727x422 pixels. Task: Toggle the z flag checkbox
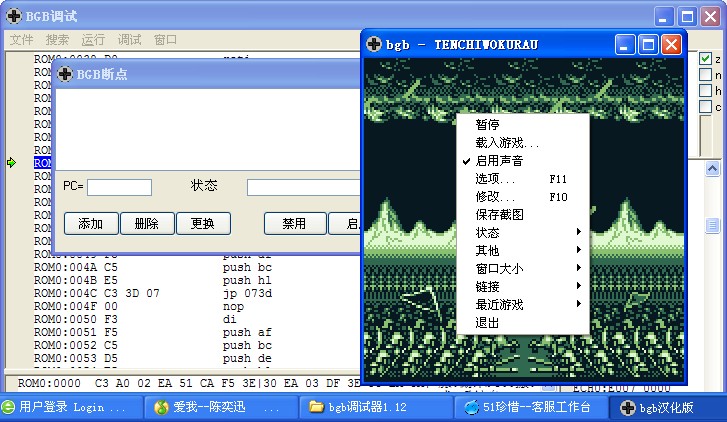[705, 59]
